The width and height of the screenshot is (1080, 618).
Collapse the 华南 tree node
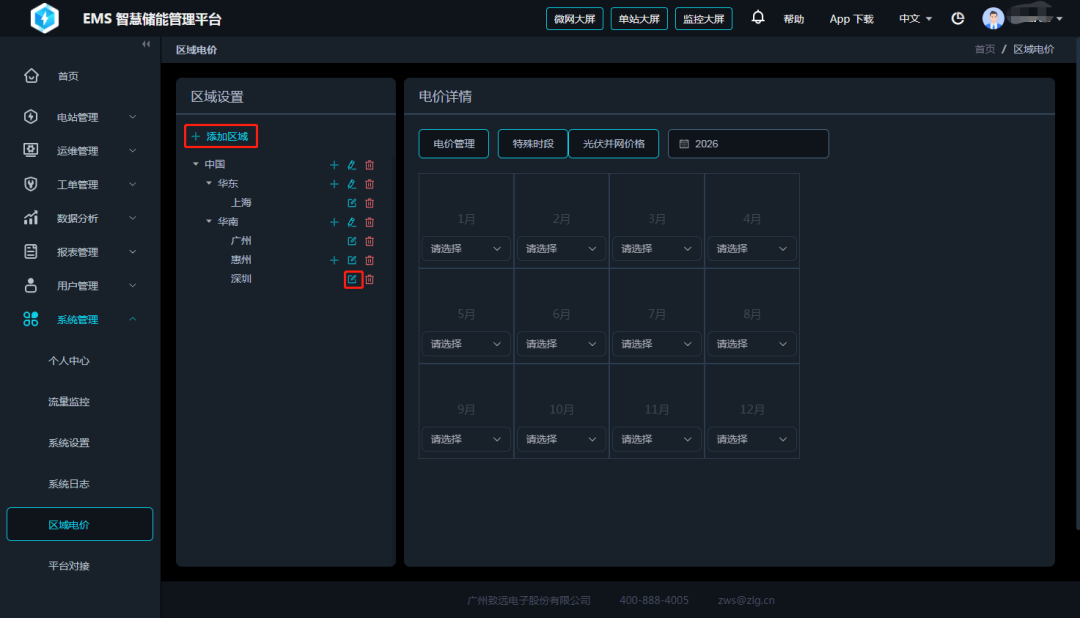pyautogui.click(x=209, y=222)
